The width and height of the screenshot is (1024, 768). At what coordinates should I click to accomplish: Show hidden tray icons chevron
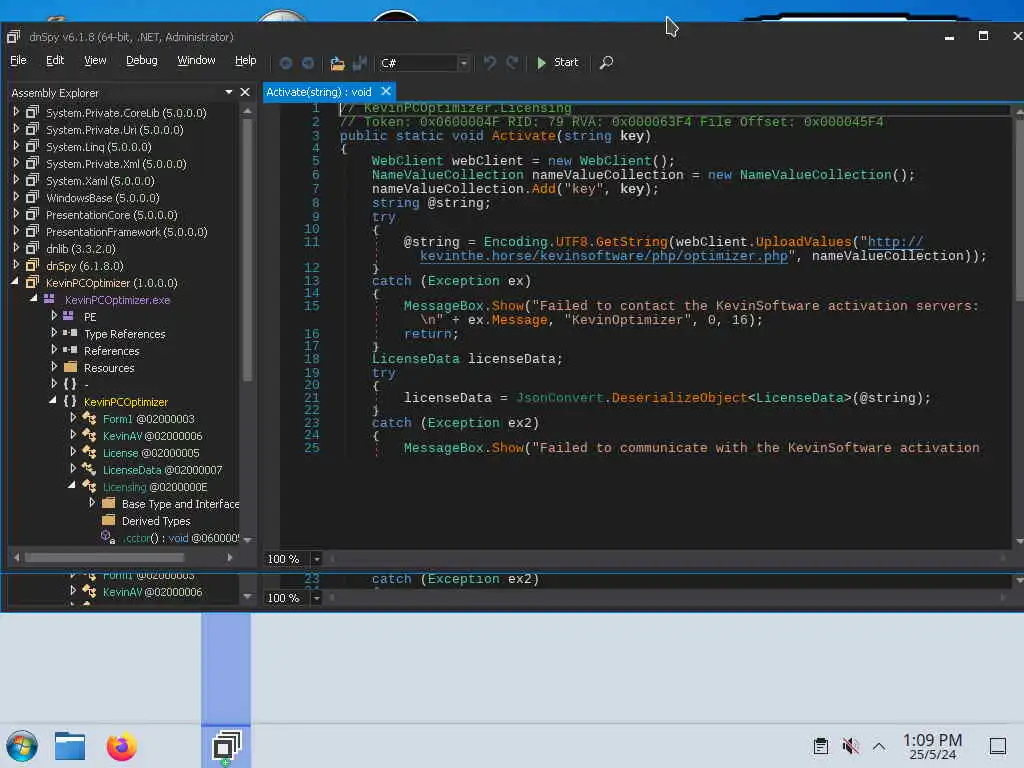879,746
